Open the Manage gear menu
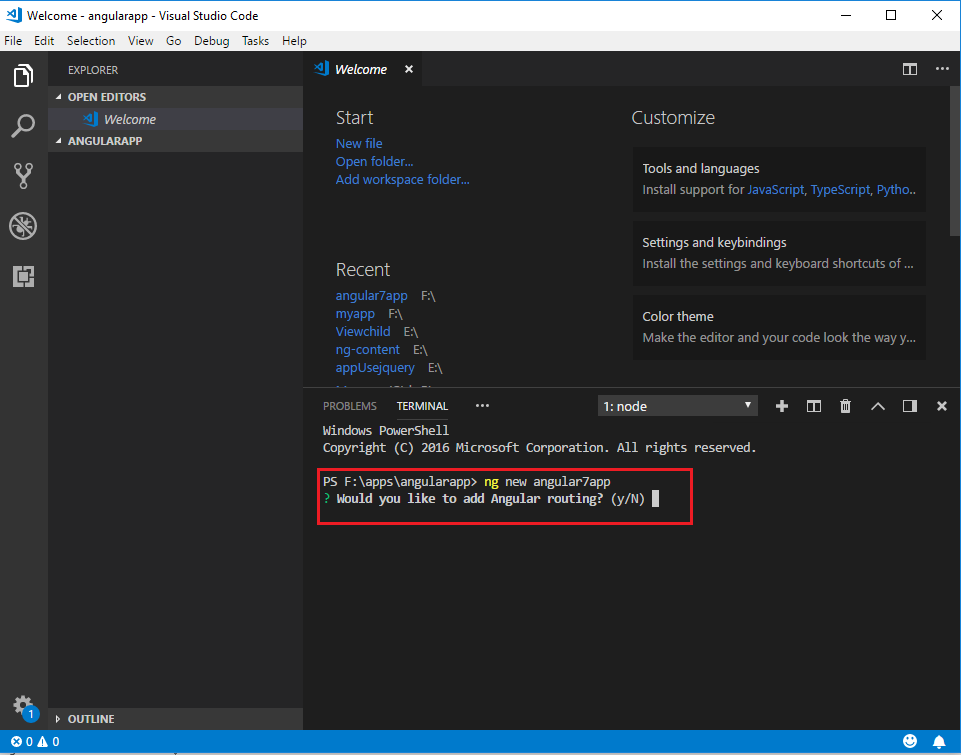 (x=23, y=706)
